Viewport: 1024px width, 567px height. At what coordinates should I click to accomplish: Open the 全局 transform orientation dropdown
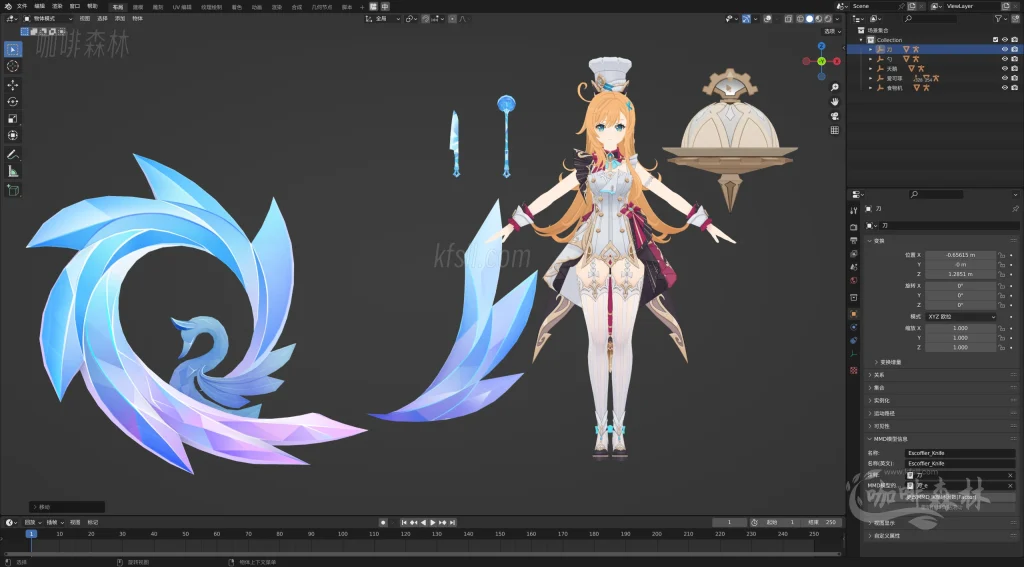click(x=383, y=19)
